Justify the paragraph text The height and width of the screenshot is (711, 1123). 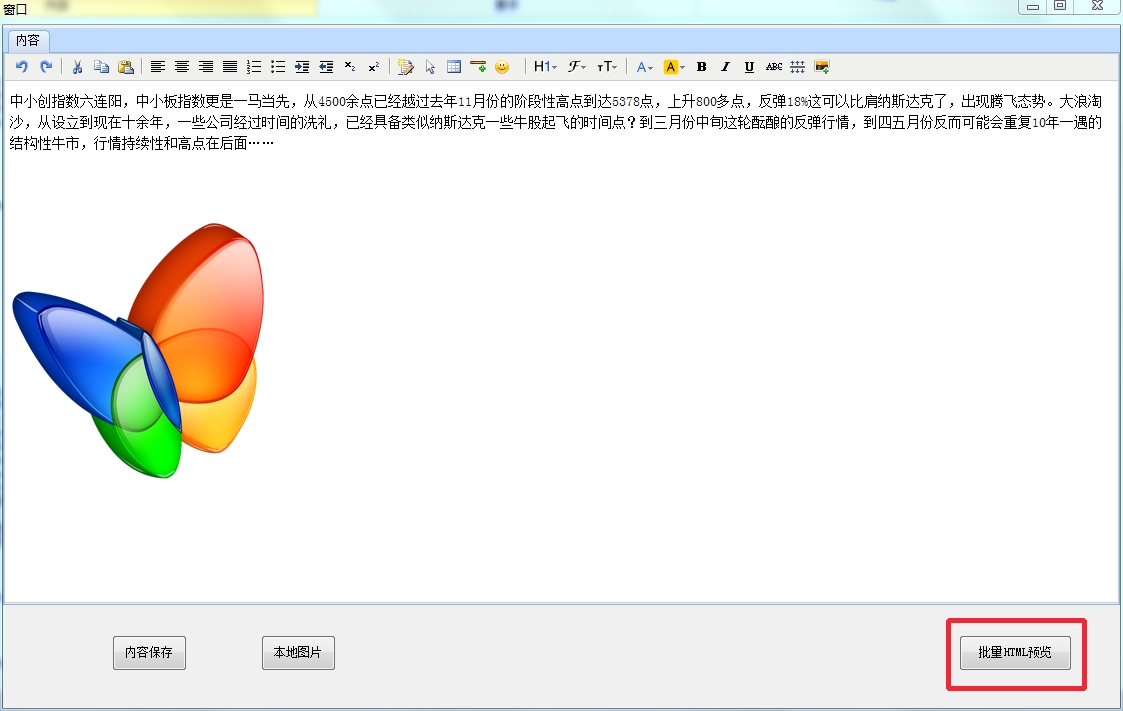(230, 67)
